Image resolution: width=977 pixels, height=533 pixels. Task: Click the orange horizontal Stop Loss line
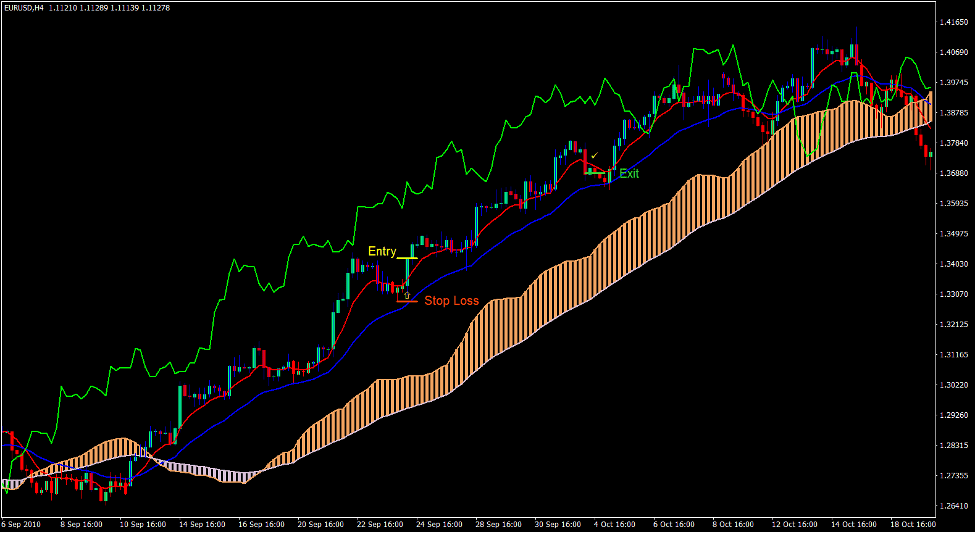tap(407, 301)
